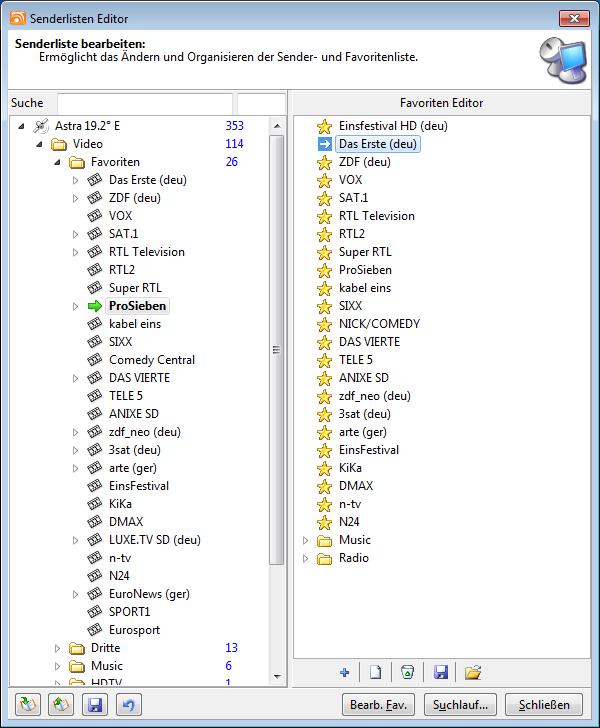Click the recycle bin delete icon
Screen dimensions: 600x728
(407, 672)
